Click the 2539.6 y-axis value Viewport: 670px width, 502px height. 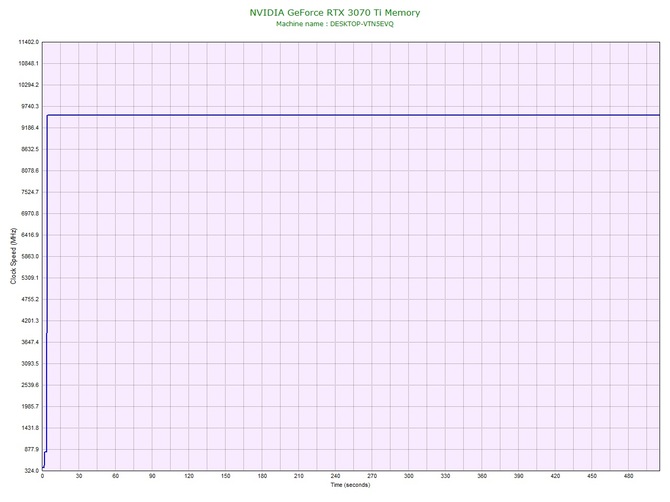point(30,385)
